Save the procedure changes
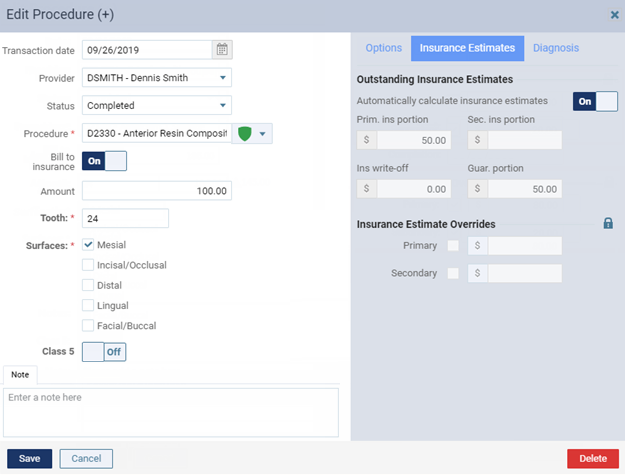Screen dimensions: 625x475 [x=29, y=458]
